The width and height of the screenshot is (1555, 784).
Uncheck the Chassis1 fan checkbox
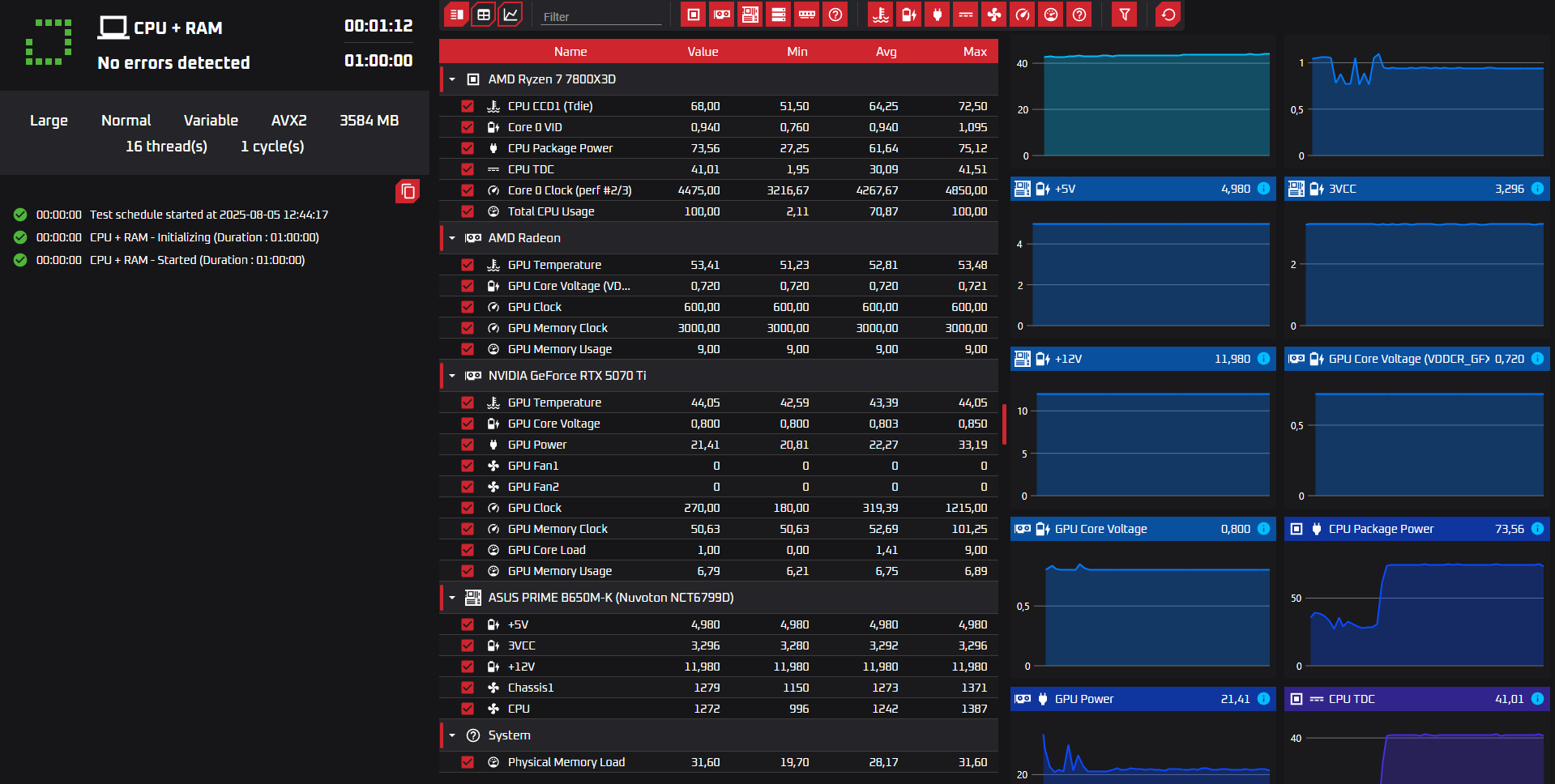(x=468, y=688)
